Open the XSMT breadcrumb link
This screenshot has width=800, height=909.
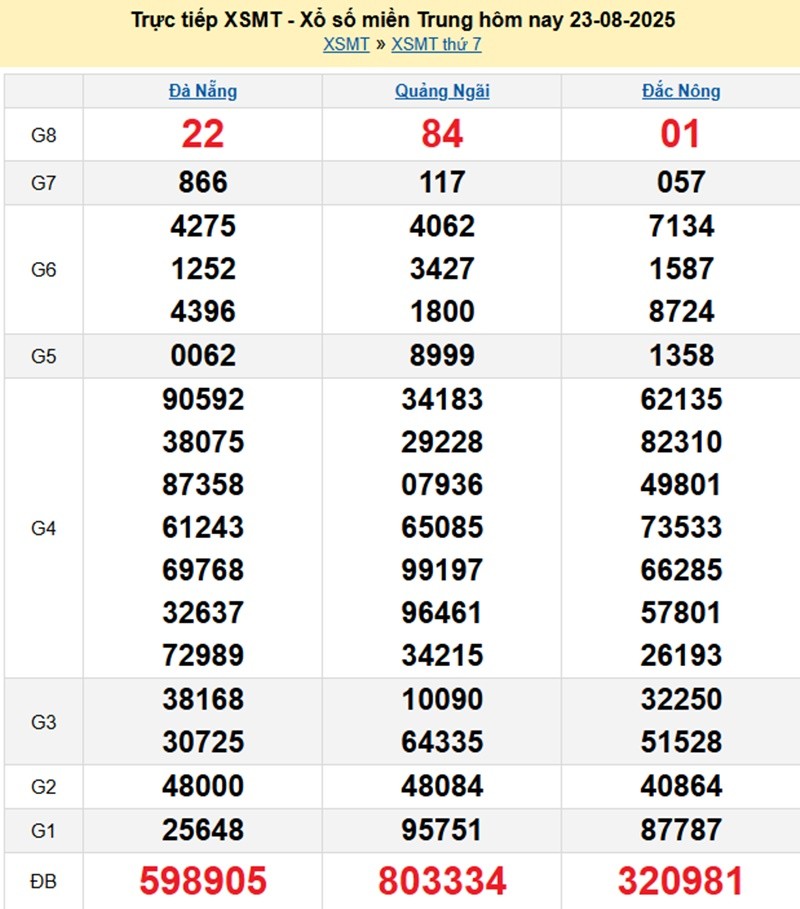(346, 44)
